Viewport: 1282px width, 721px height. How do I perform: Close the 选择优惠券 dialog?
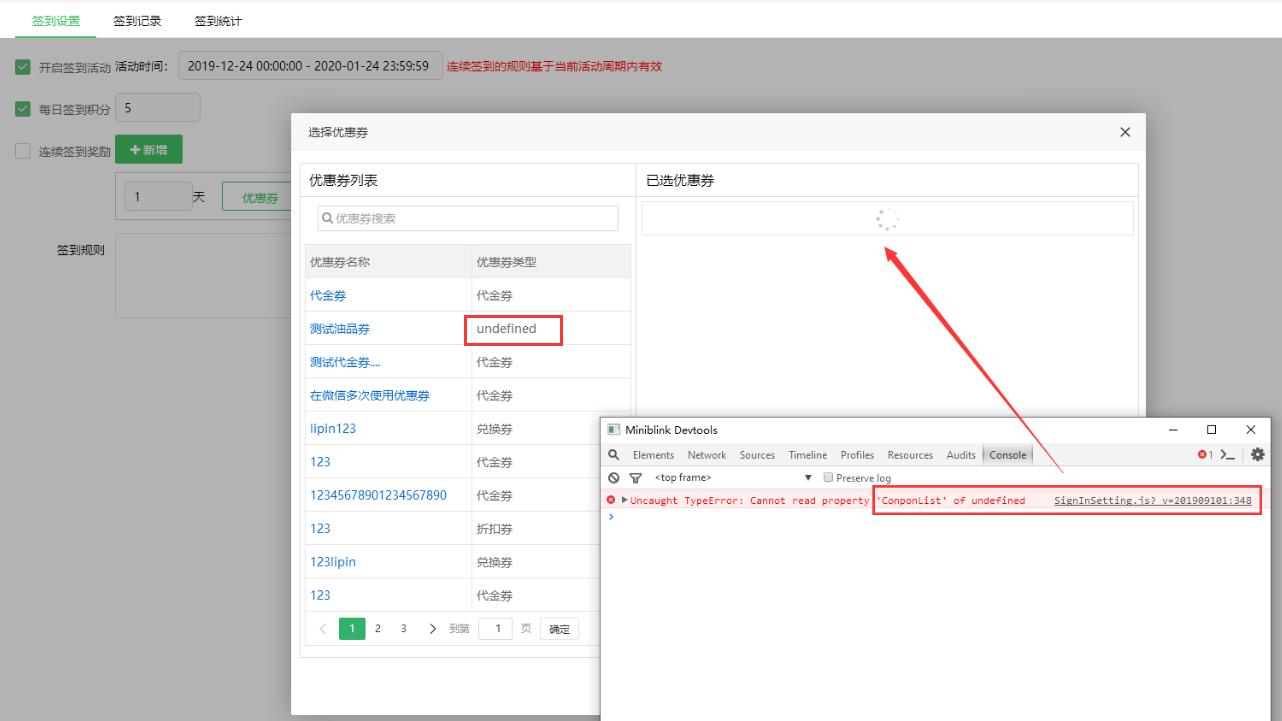point(1125,132)
